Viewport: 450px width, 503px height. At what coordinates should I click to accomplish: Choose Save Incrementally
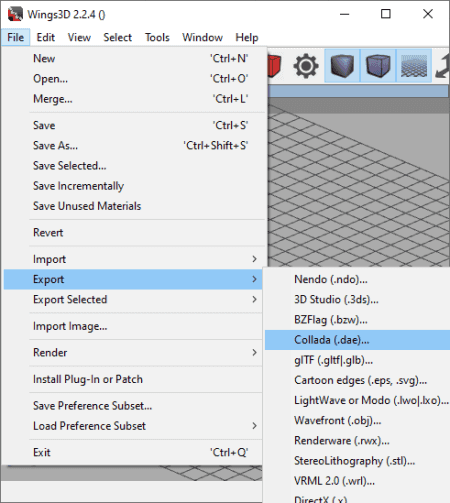(133, 186)
